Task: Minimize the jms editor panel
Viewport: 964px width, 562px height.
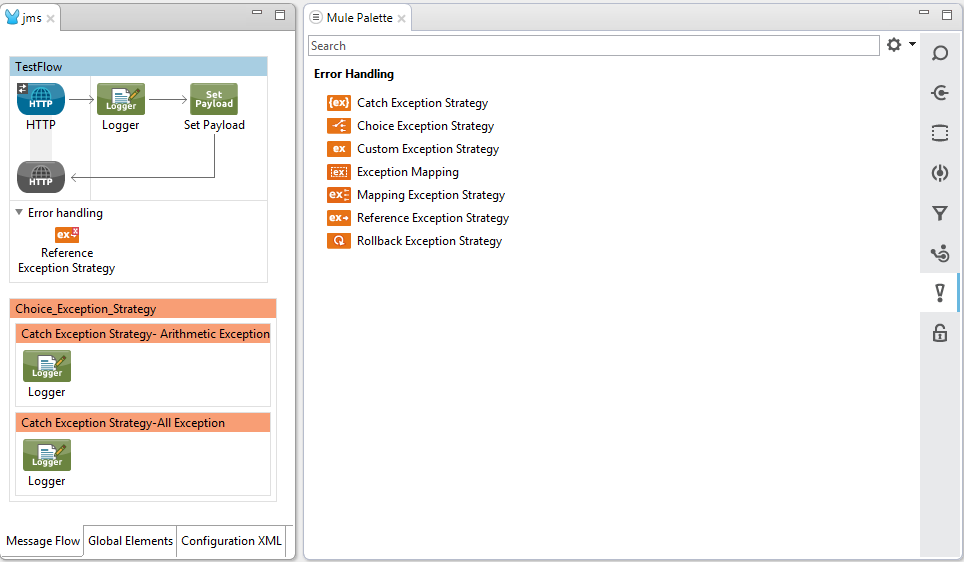Action: [257, 12]
